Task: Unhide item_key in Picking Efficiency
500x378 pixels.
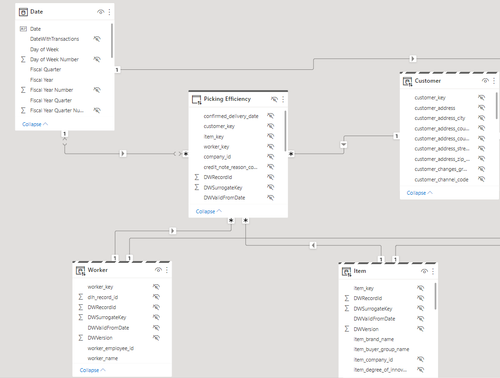Action: pyautogui.click(x=271, y=136)
